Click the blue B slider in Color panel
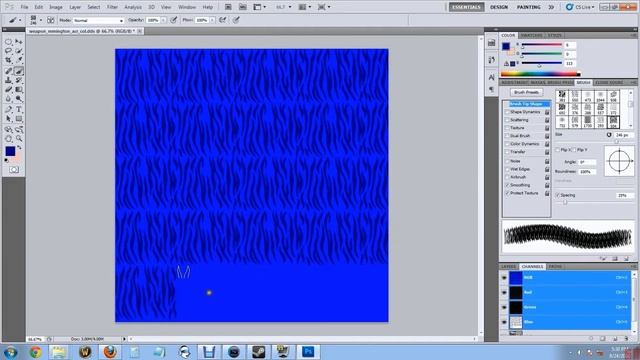Viewport: 640px width, 360px height. (542, 63)
